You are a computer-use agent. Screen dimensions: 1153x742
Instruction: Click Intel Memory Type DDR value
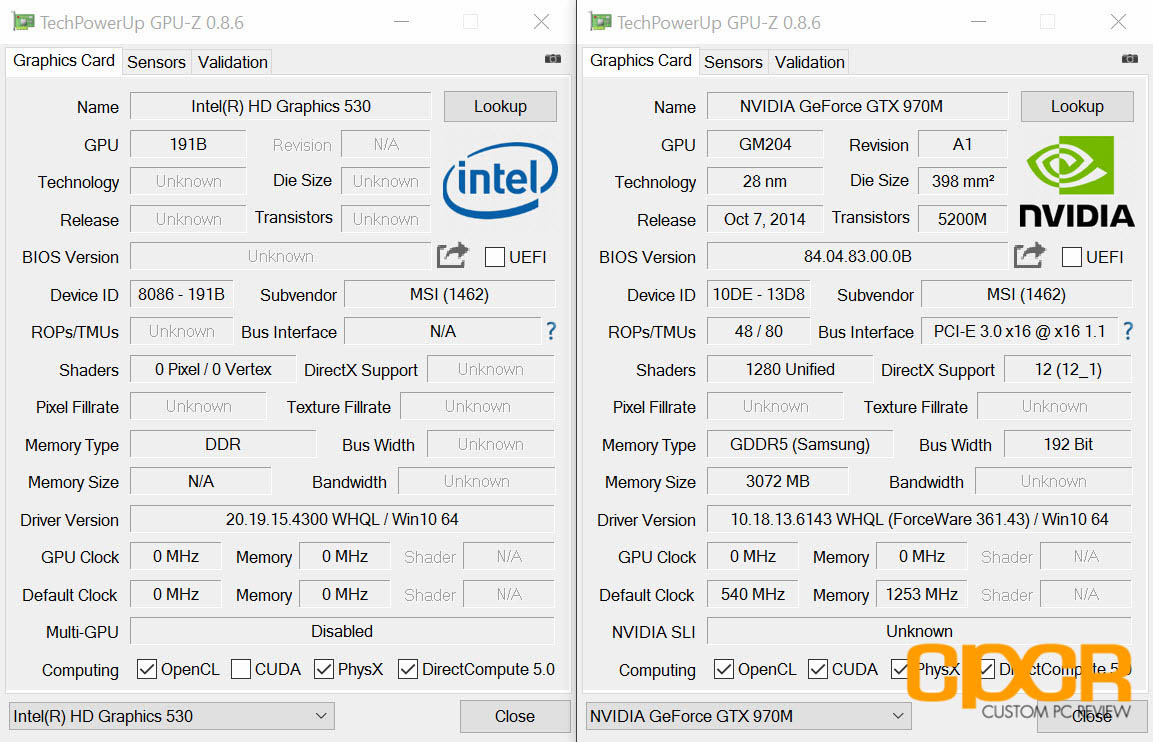pyautogui.click(x=223, y=444)
